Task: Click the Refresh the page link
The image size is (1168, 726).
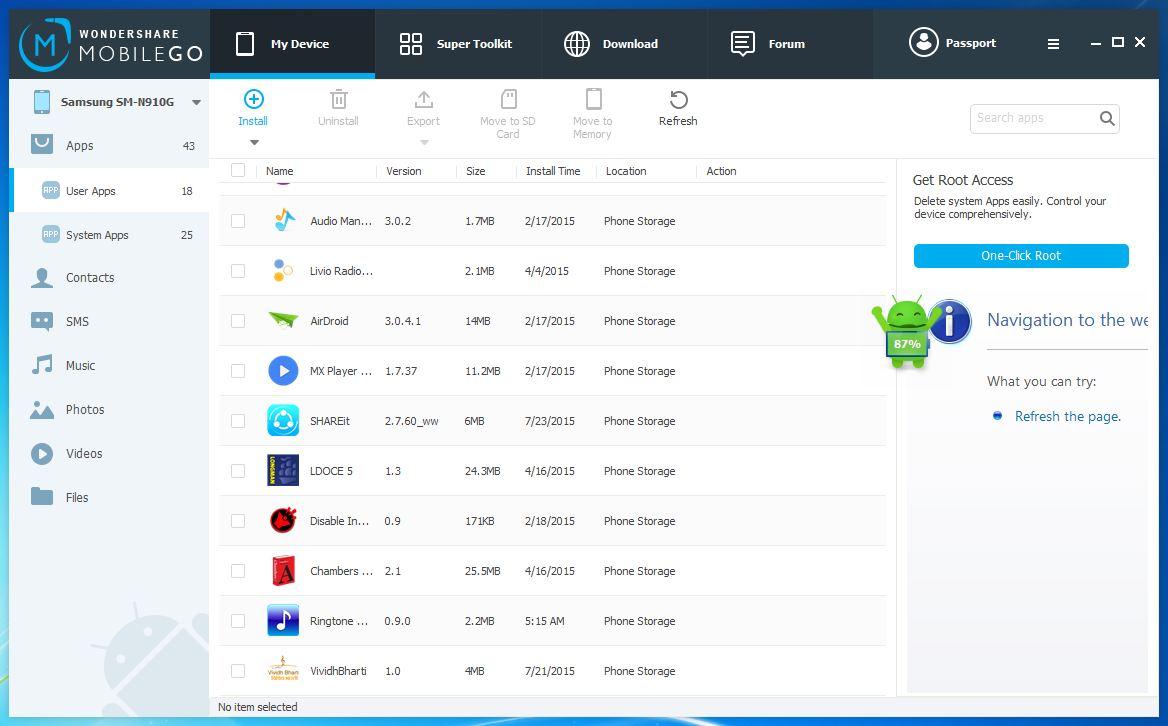Action: (x=1067, y=416)
